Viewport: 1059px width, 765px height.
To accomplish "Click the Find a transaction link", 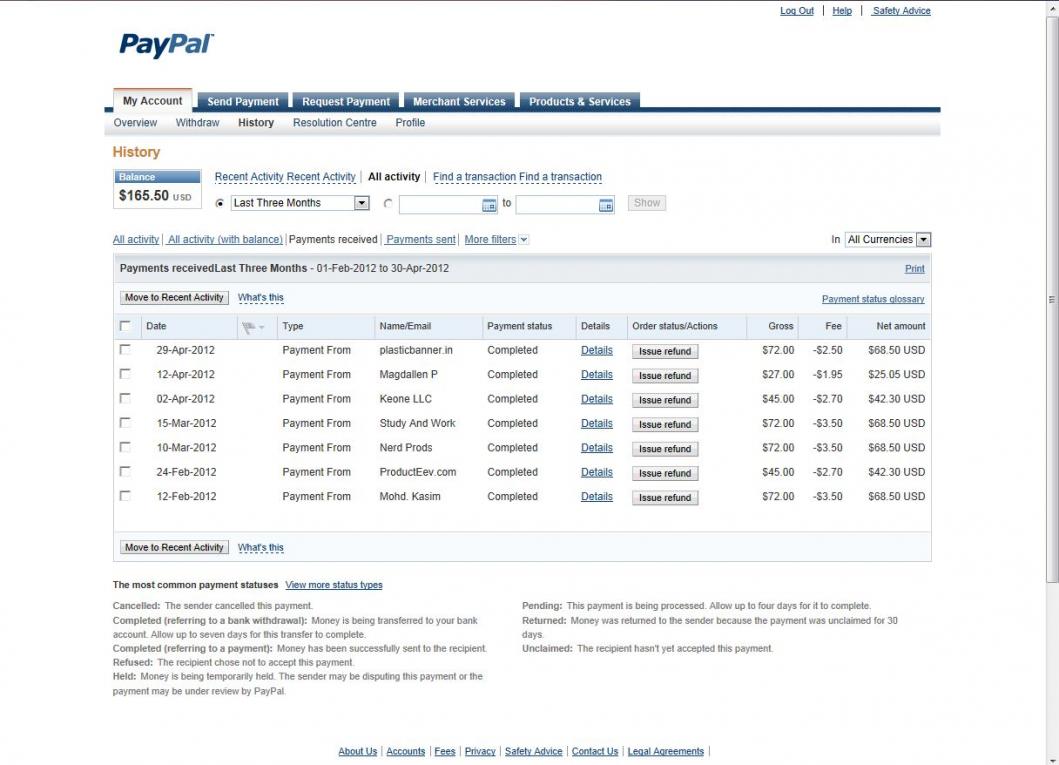I will (x=517, y=177).
